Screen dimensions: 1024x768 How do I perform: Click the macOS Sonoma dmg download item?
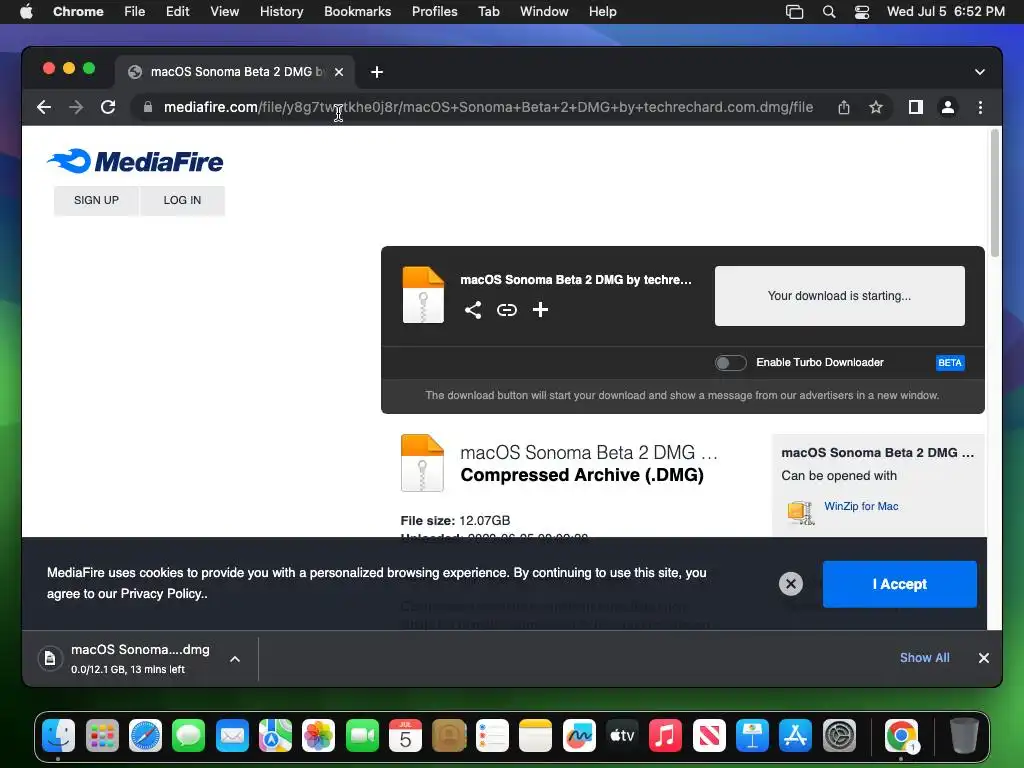tap(140, 658)
